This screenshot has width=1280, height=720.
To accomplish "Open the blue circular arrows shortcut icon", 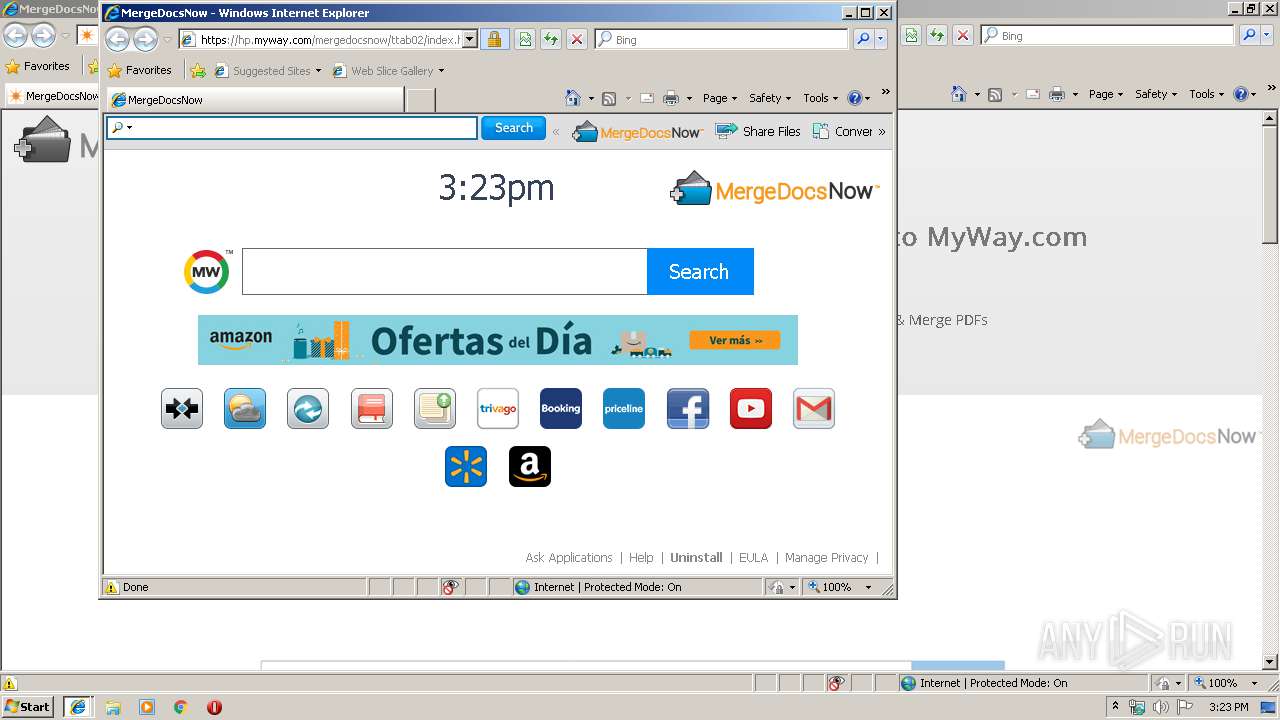I will (x=308, y=408).
